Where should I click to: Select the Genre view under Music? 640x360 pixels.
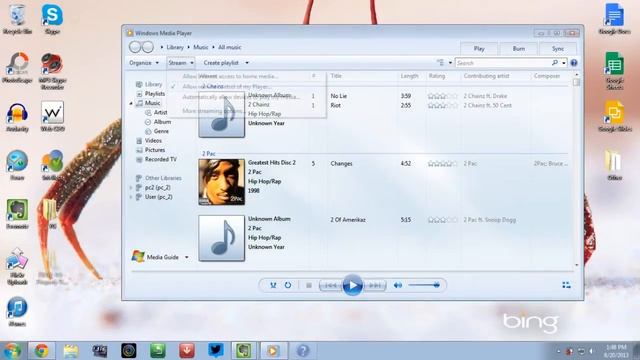[161, 131]
